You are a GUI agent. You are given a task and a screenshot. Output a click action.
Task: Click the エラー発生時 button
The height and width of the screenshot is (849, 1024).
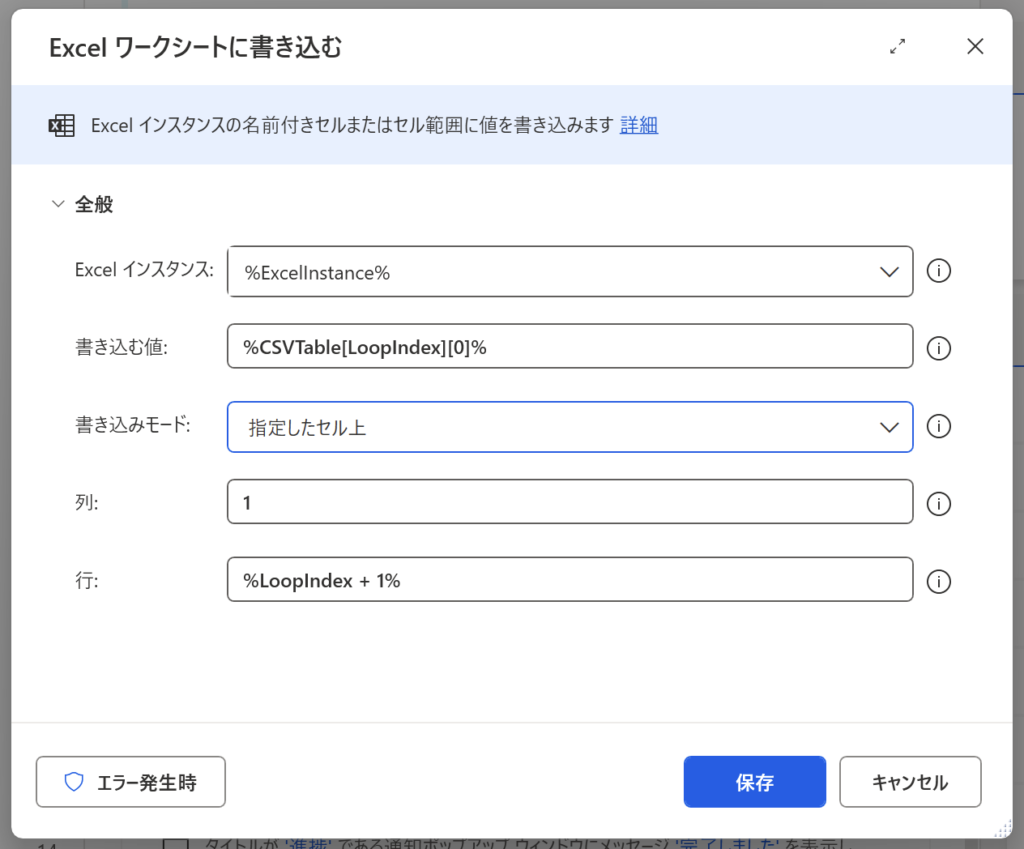(131, 782)
